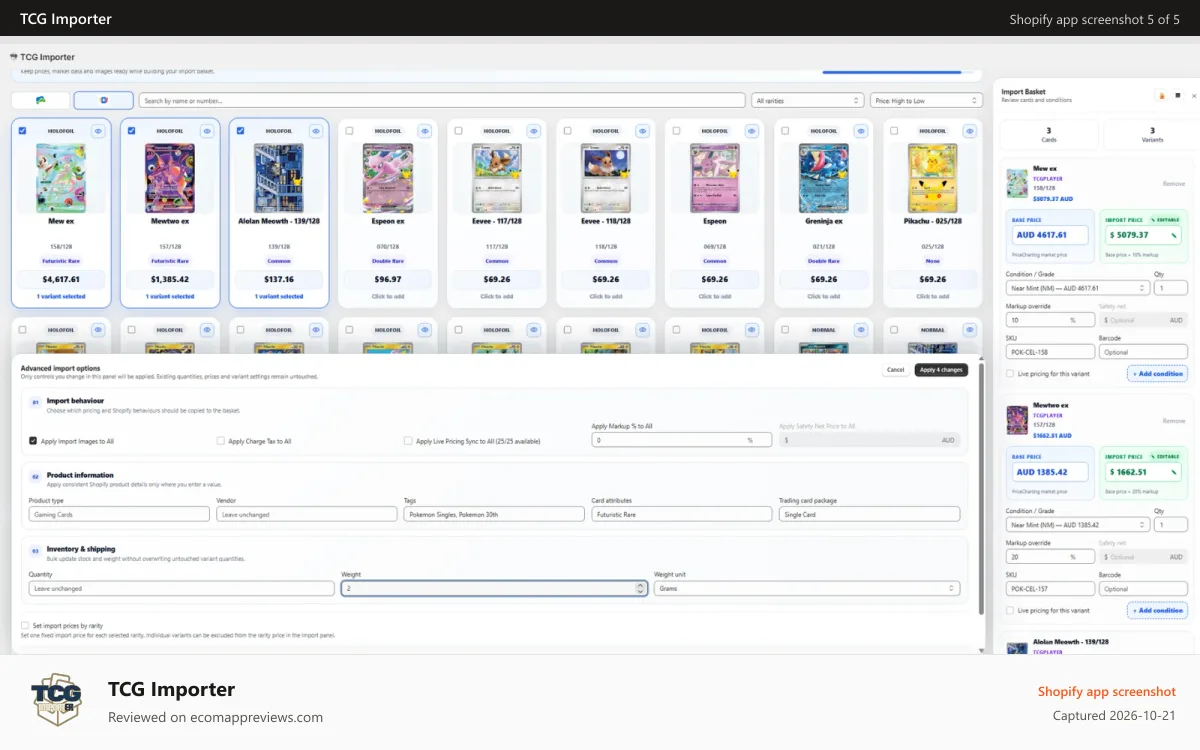The width and height of the screenshot is (1200, 750).
Task: Click the 3 Cards summary tile
Action: click(x=1049, y=134)
